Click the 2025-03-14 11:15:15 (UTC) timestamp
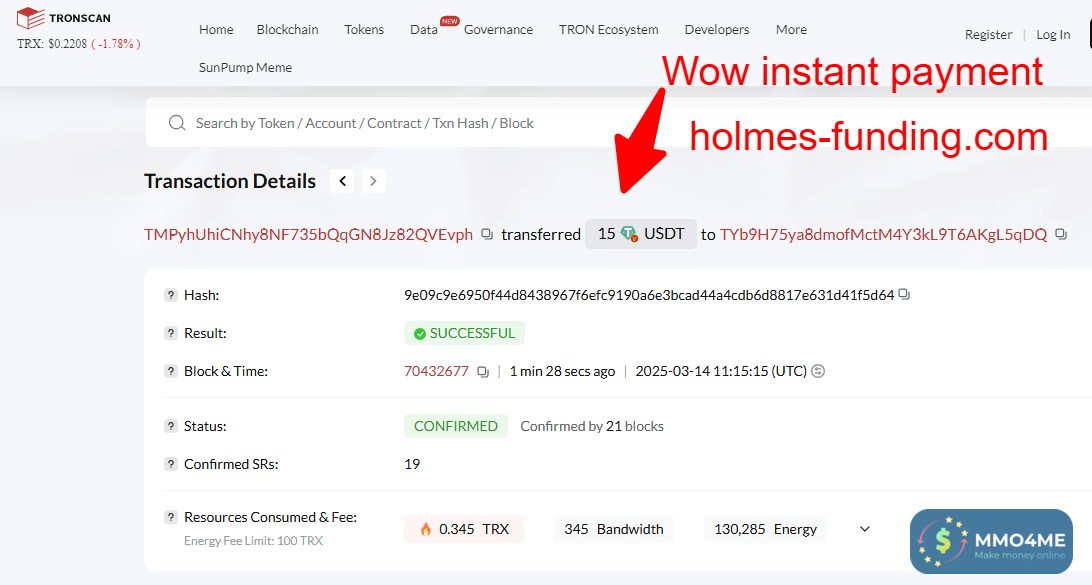This screenshot has height=585, width=1092. point(721,371)
